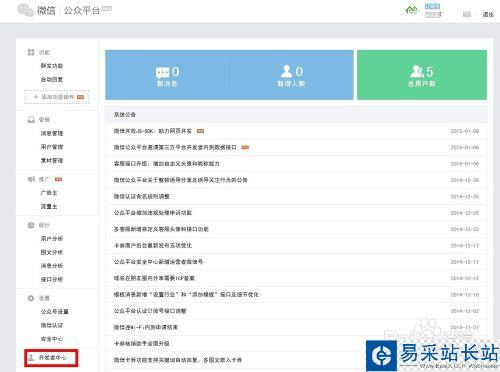The height and width of the screenshot is (372, 500).
Task: Open the 违规处理申诉功能 announcement
Action: pyautogui.click(x=153, y=213)
